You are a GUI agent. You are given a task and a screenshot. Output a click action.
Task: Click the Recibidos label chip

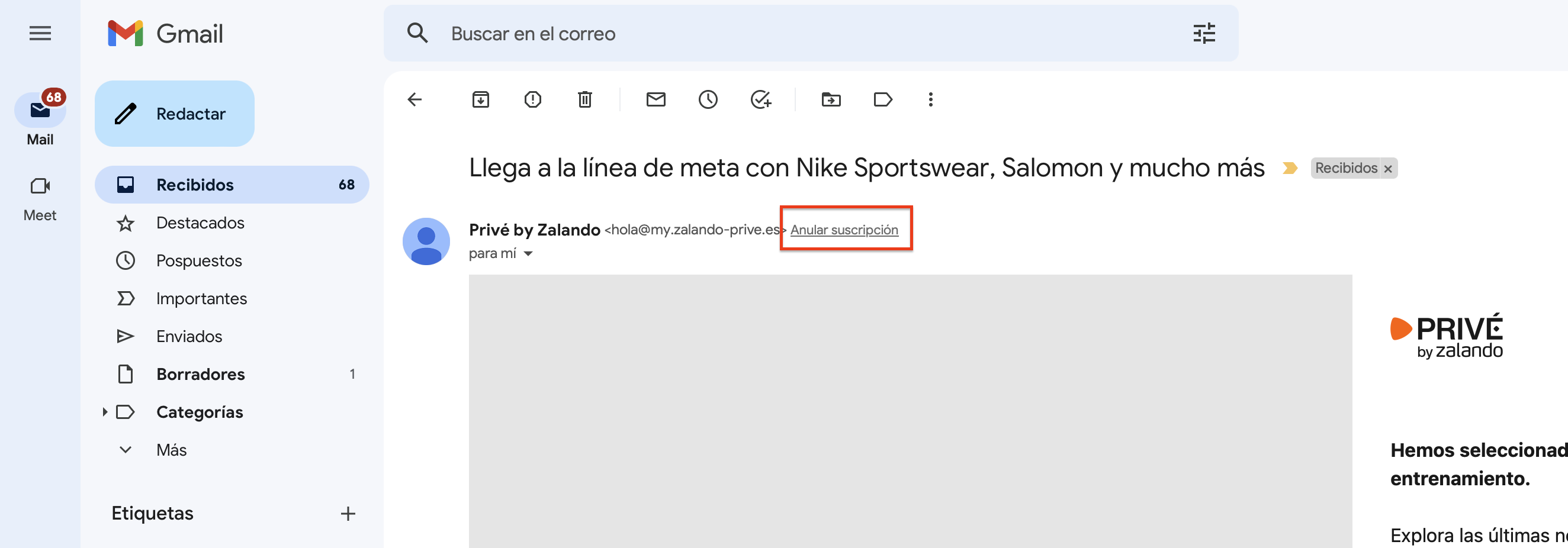pos(1346,169)
